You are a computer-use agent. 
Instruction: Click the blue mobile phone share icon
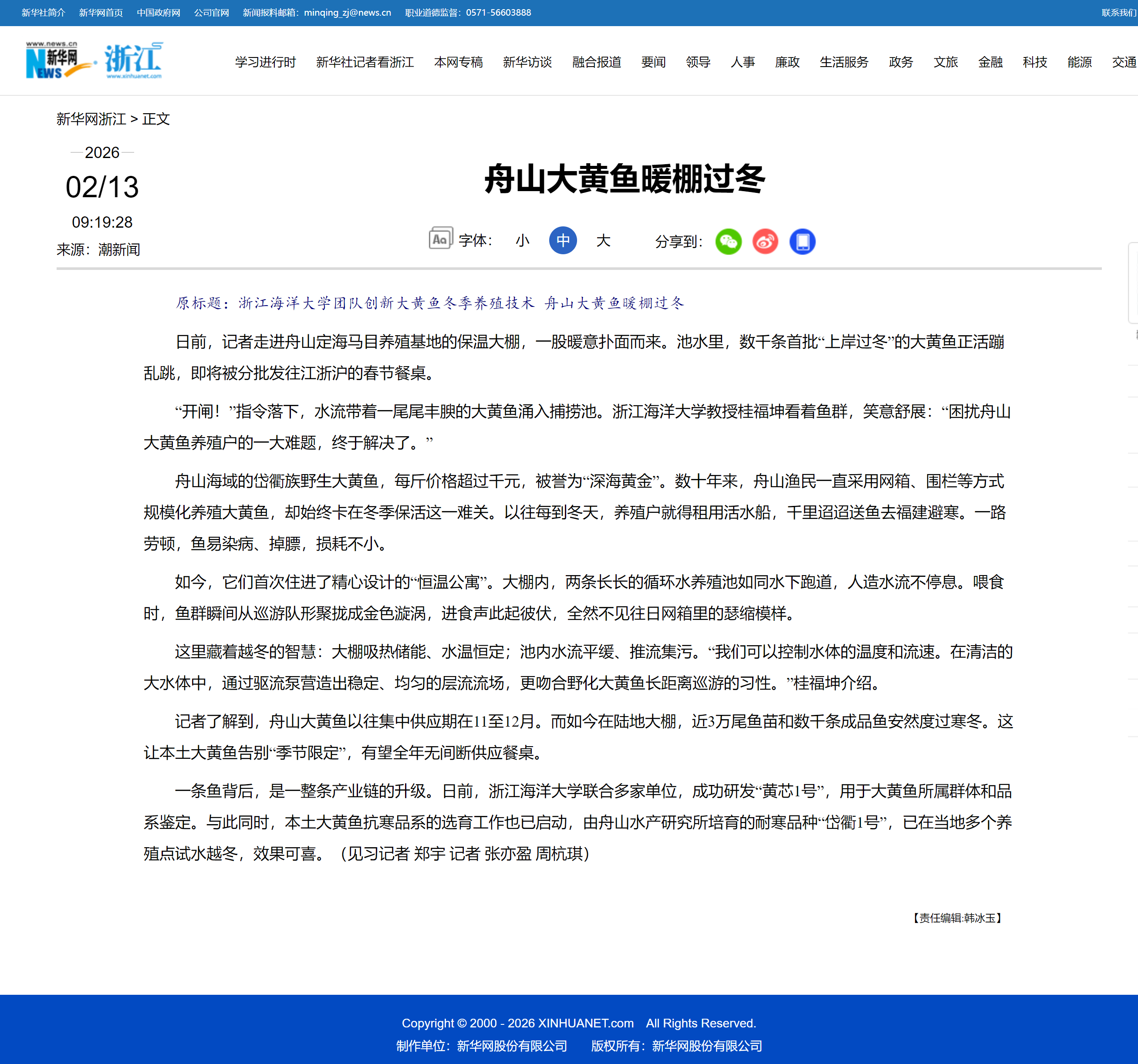coord(802,241)
